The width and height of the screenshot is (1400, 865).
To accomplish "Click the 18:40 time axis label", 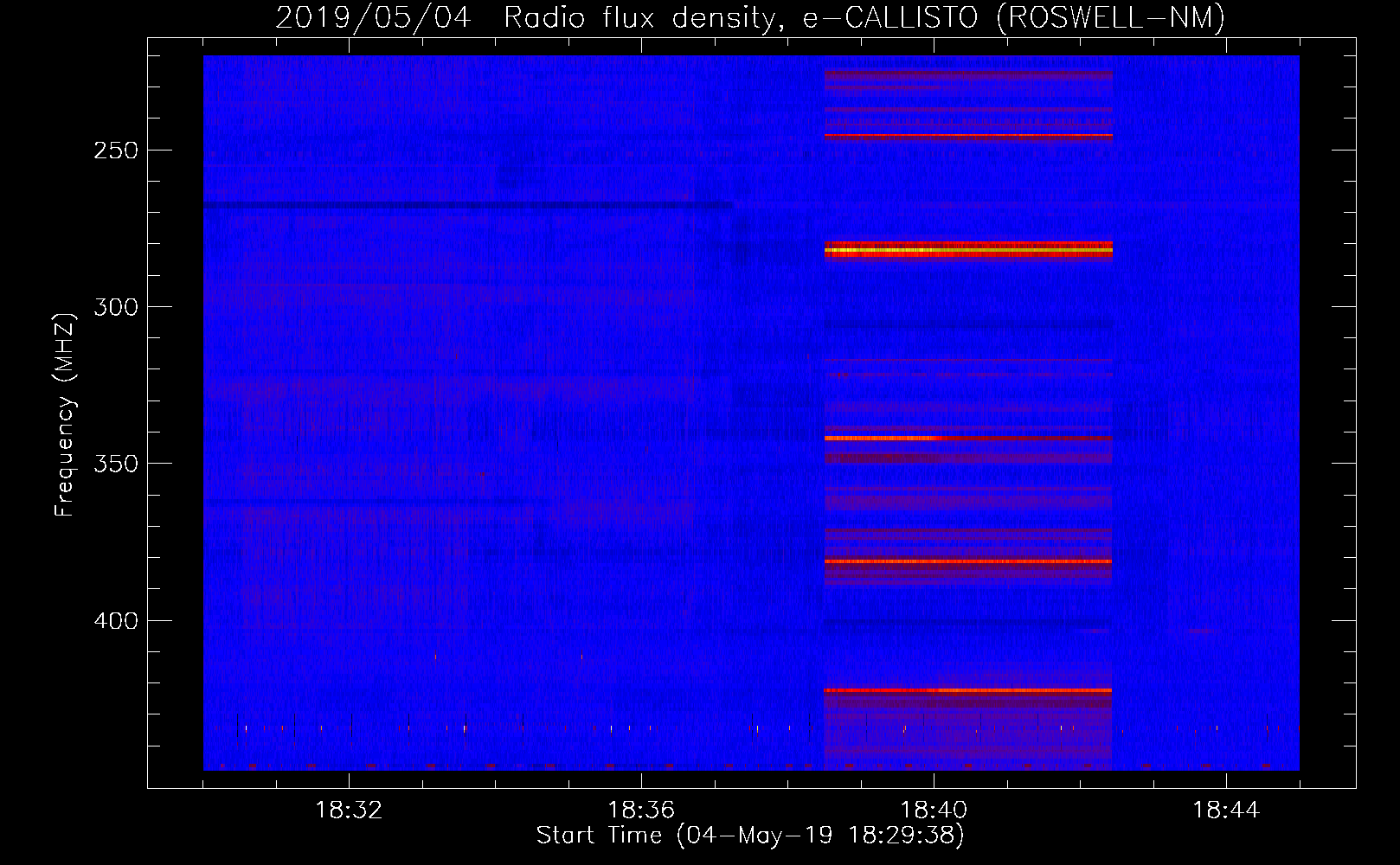I will 934,810.
